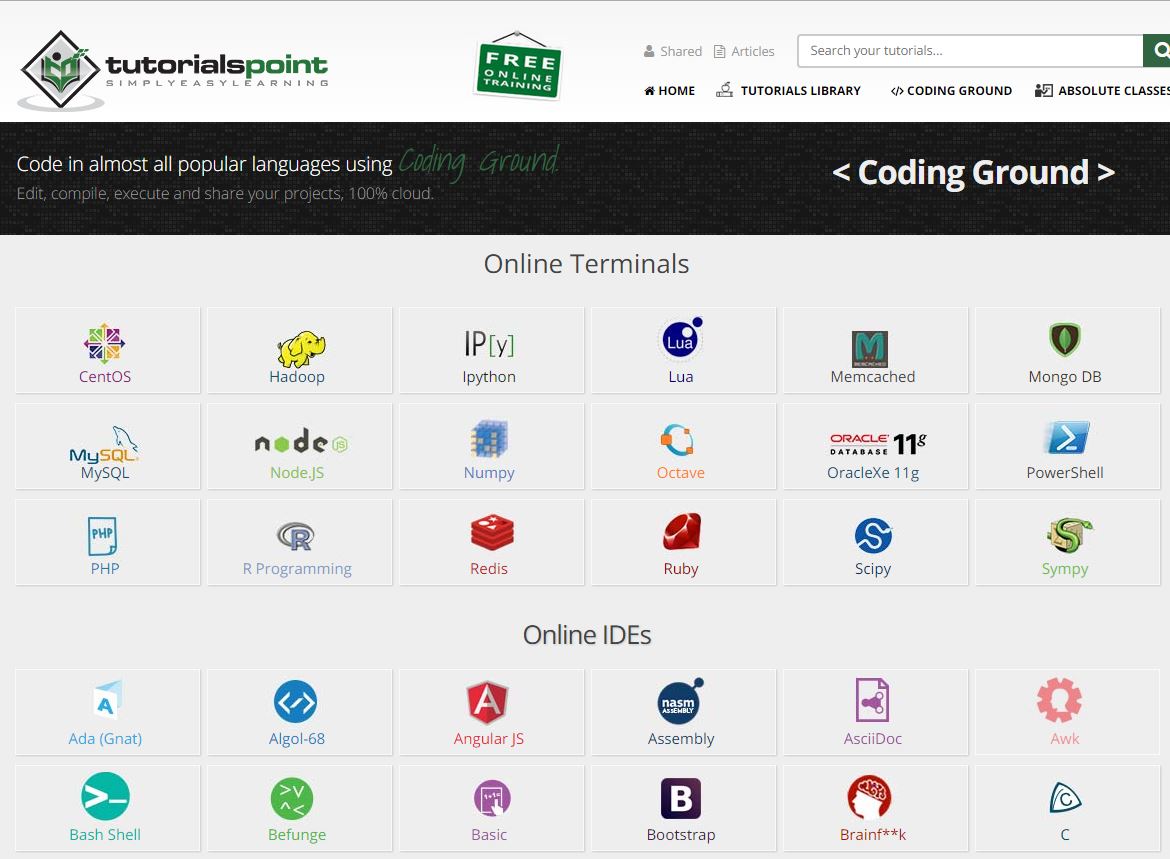The image size is (1170, 859).
Task: Launch the Brainf**k head icon
Action: (869, 798)
